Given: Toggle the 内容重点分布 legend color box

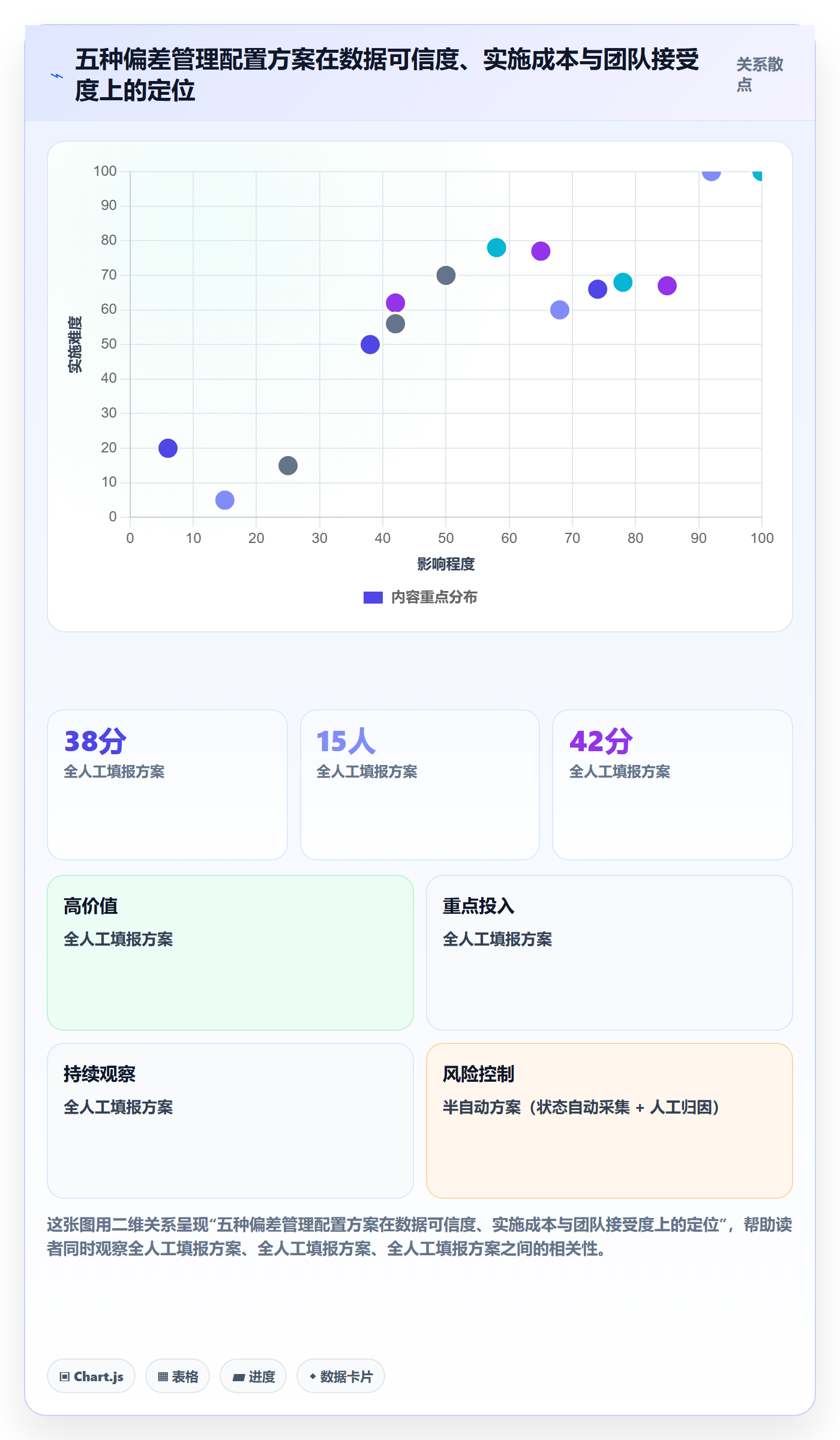Looking at the screenshot, I should [x=373, y=598].
